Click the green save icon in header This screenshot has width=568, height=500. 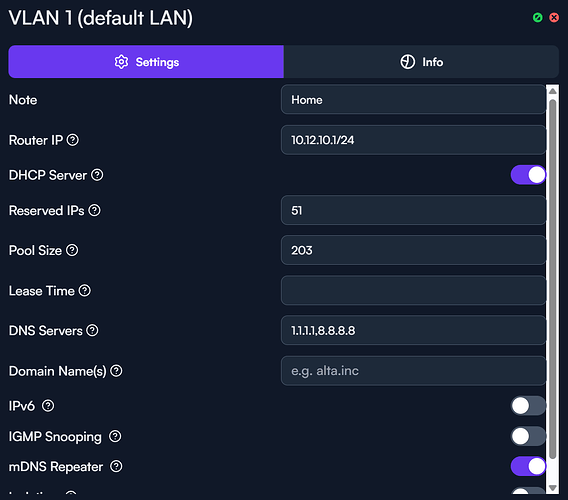click(x=538, y=17)
